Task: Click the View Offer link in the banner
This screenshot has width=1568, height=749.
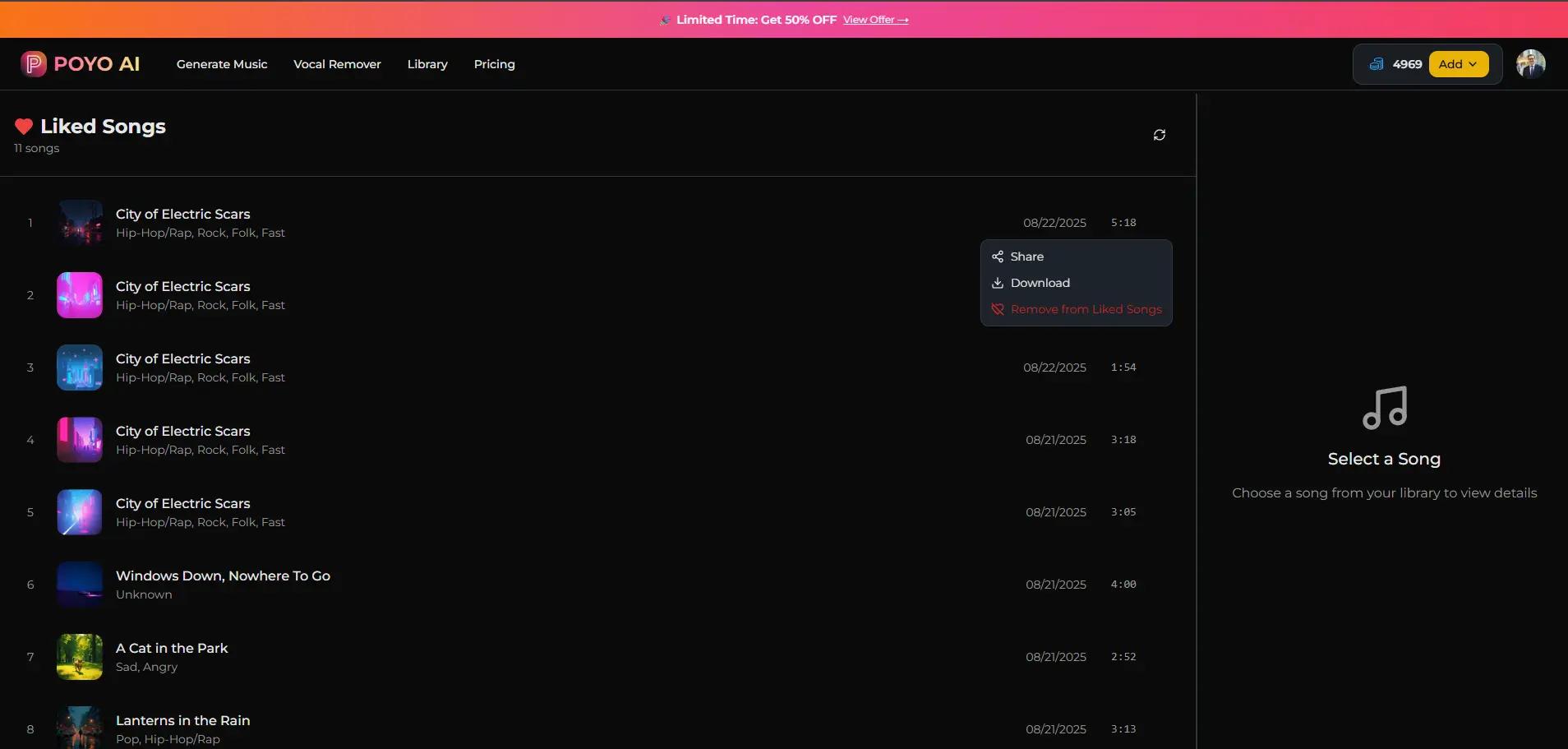Action: (x=876, y=19)
